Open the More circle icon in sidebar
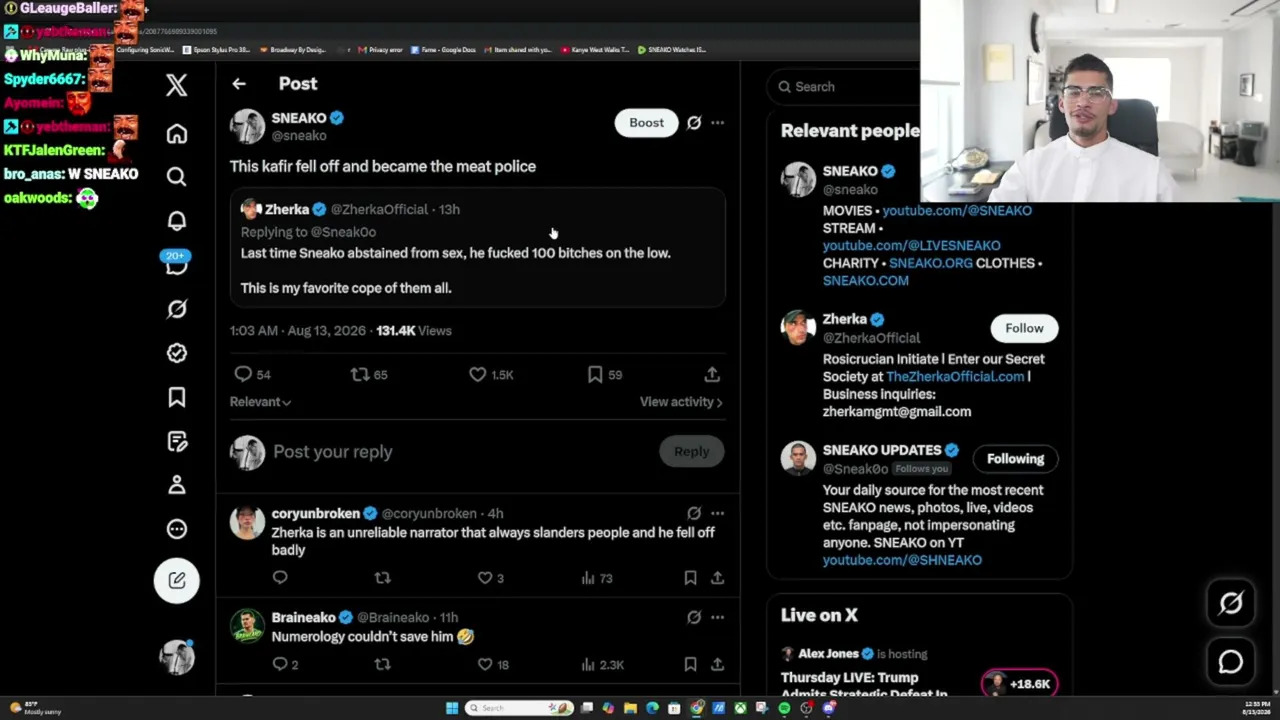 [x=177, y=529]
